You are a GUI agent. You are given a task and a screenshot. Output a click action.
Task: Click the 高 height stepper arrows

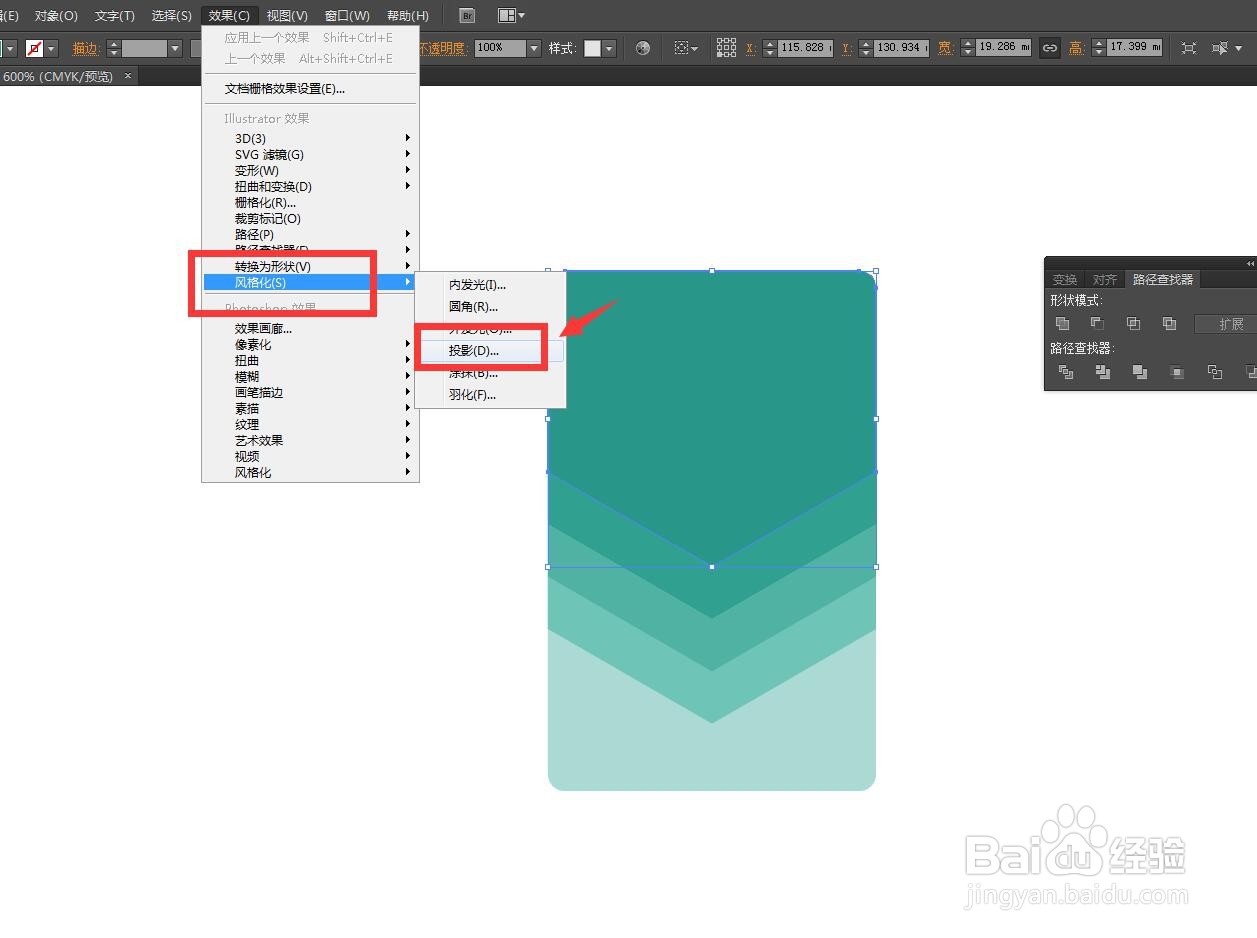point(1099,48)
